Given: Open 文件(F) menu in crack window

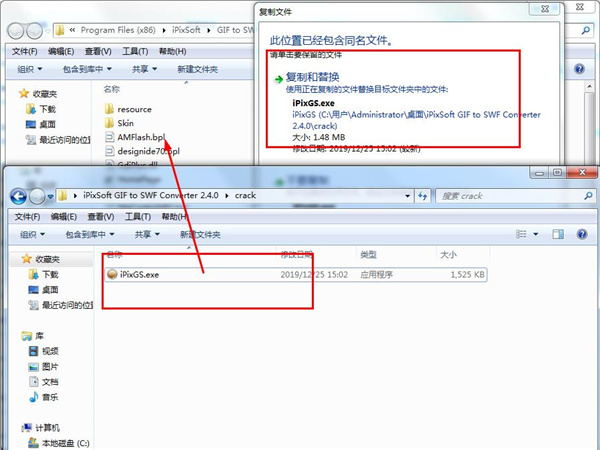Looking at the screenshot, I should pos(27,217).
